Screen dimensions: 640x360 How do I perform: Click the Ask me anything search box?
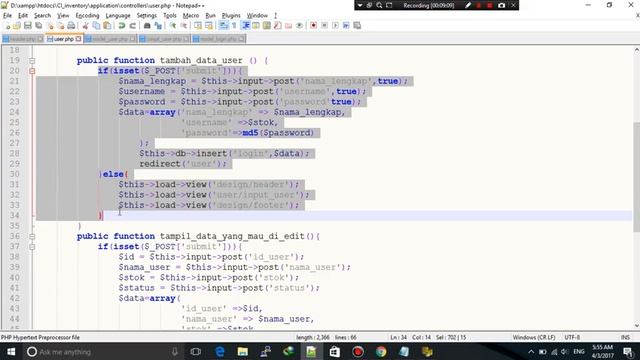[x=102, y=351]
